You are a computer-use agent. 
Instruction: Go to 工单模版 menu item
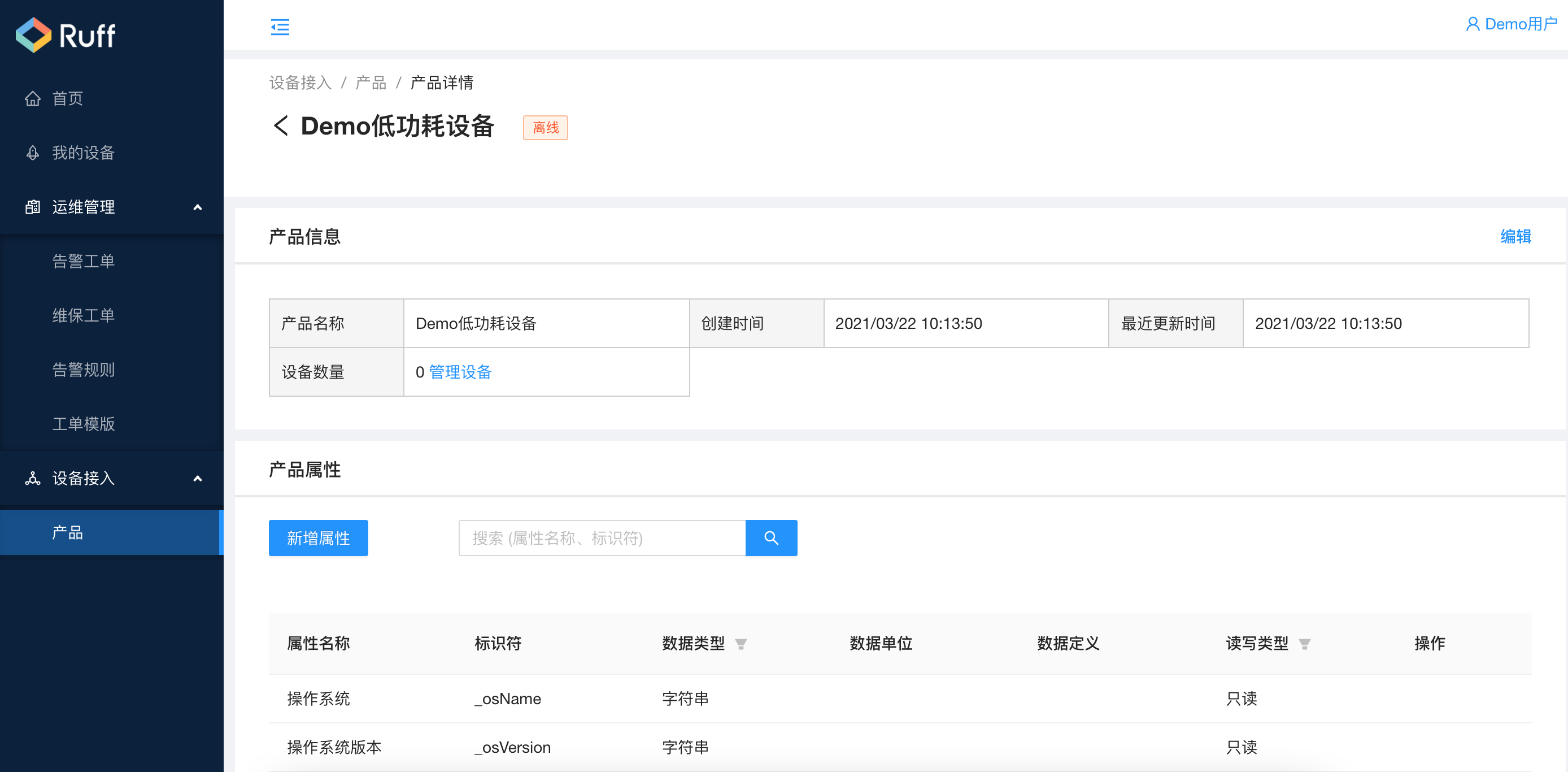tap(84, 424)
